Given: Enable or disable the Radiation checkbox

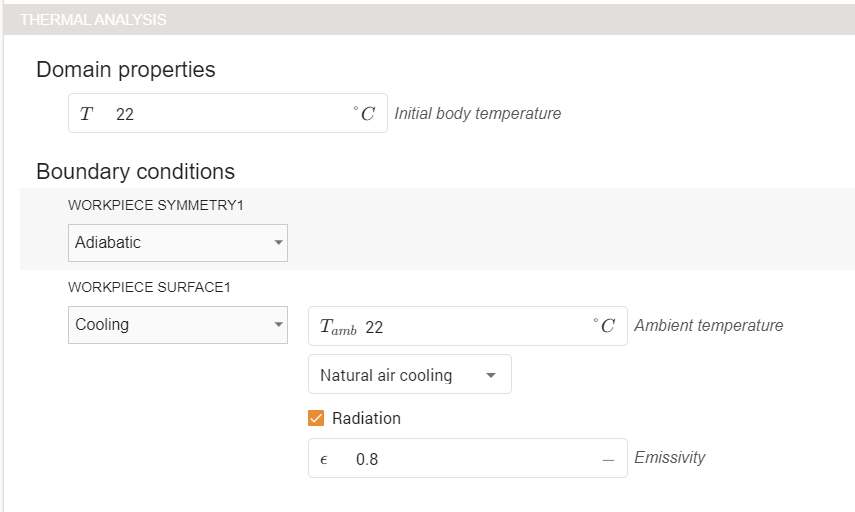Looking at the screenshot, I should click(x=317, y=418).
